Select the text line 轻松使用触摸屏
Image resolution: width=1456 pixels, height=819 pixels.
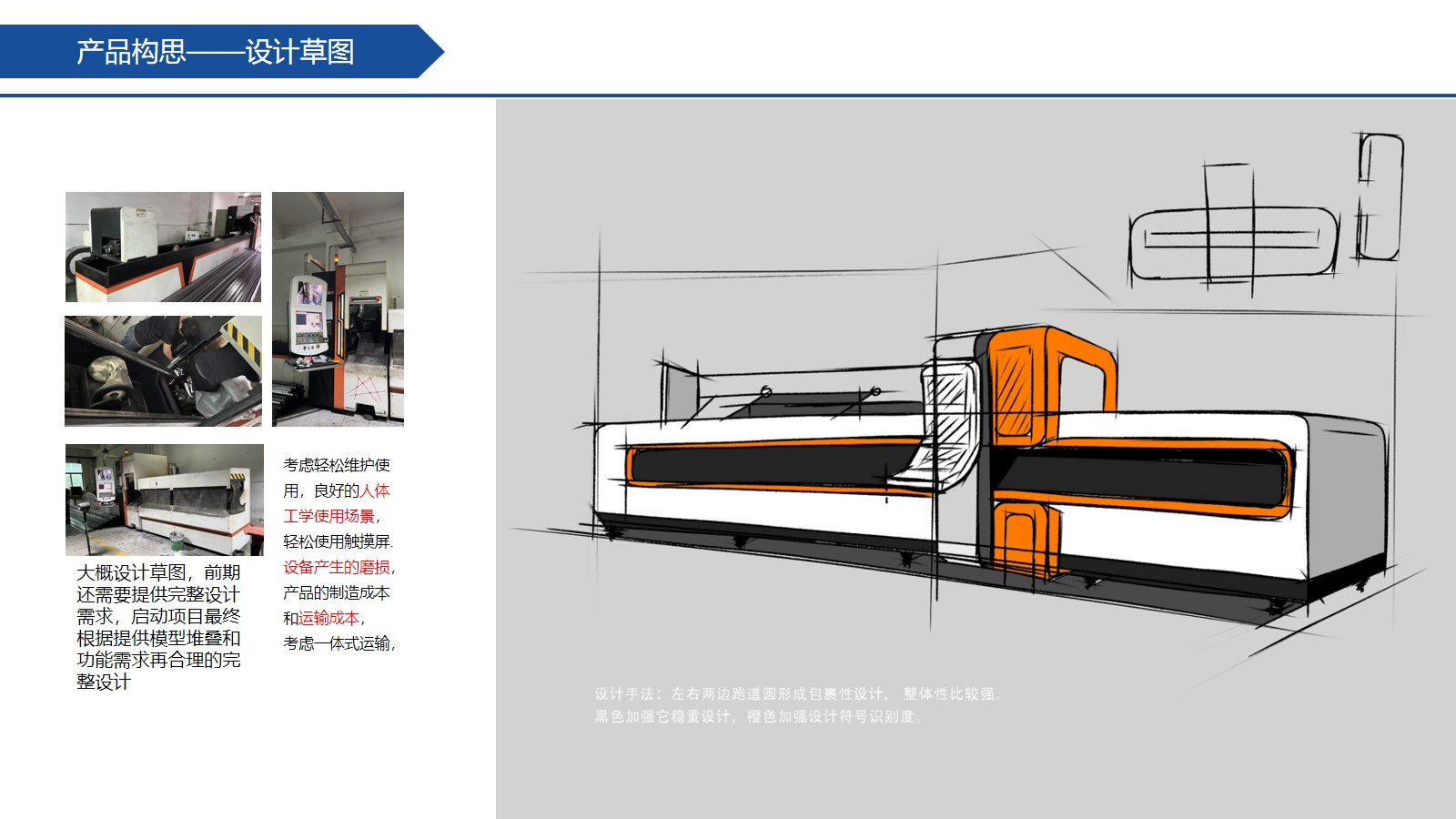tap(337, 541)
